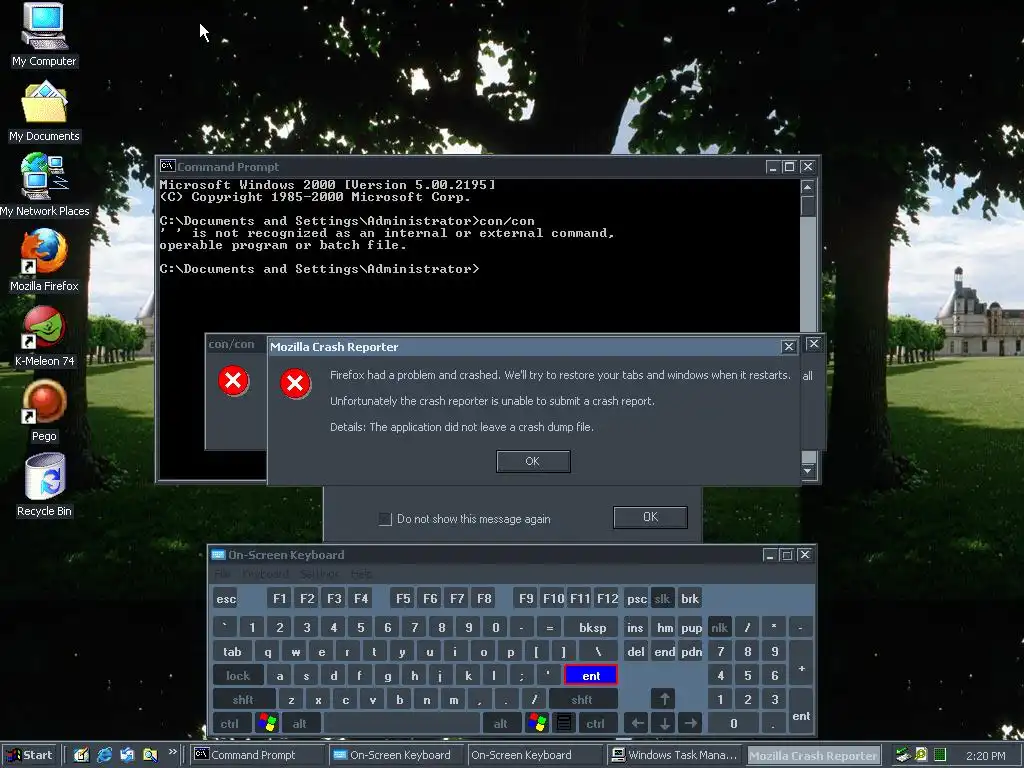Click the del key on the On-Screen Keyboard
This screenshot has width=1024, height=768.
pos(635,652)
